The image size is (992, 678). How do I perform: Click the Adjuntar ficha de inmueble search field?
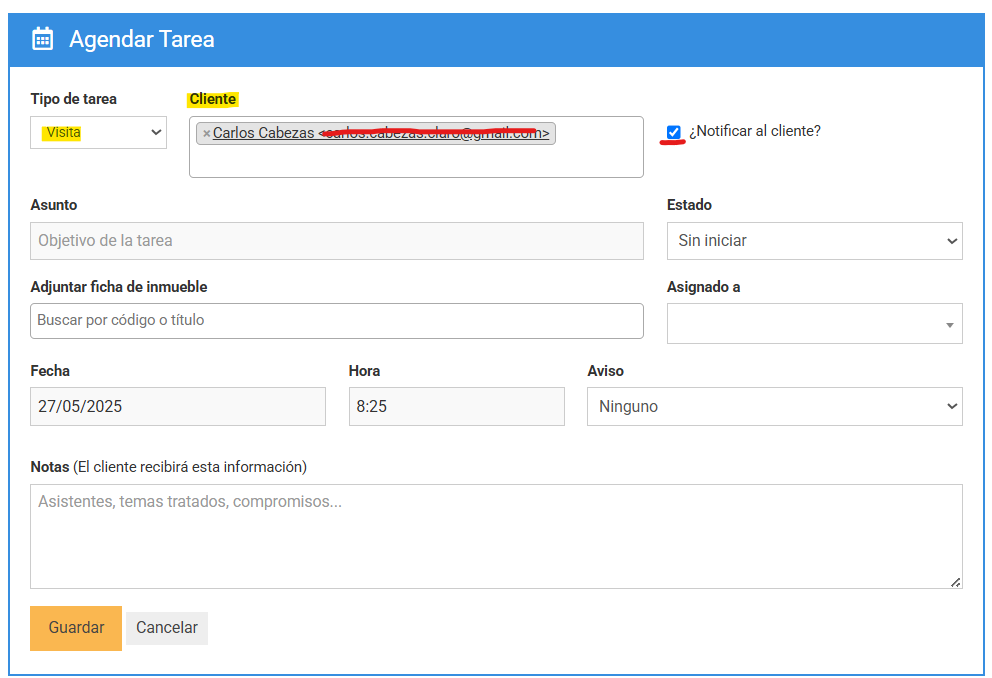(x=336, y=321)
